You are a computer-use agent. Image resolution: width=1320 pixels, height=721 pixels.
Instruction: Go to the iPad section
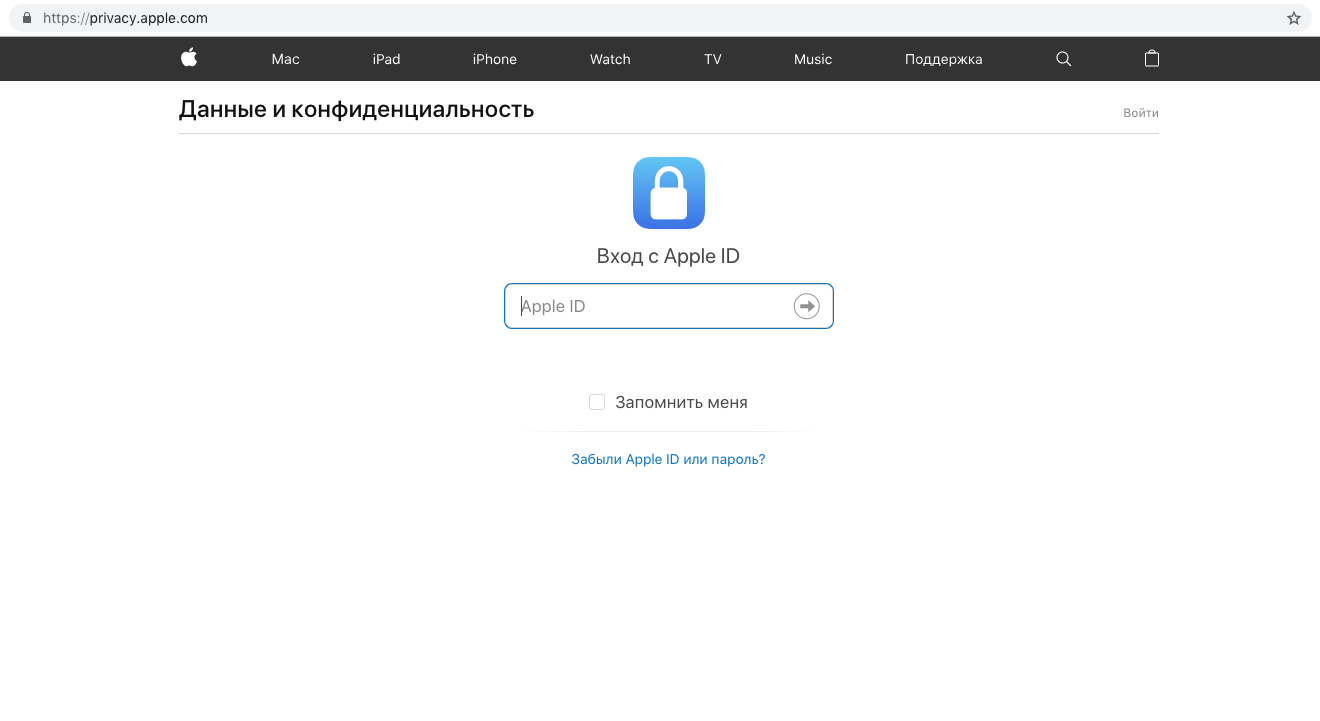pyautogui.click(x=386, y=59)
